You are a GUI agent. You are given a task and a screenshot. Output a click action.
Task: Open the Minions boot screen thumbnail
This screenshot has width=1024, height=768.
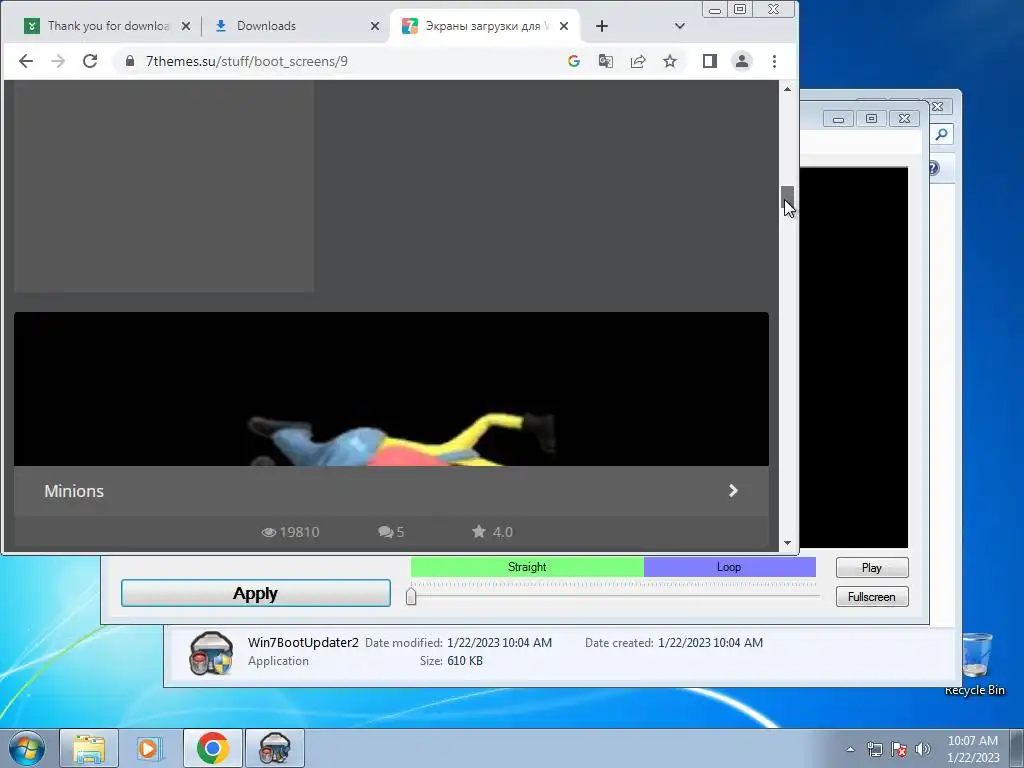(x=391, y=389)
